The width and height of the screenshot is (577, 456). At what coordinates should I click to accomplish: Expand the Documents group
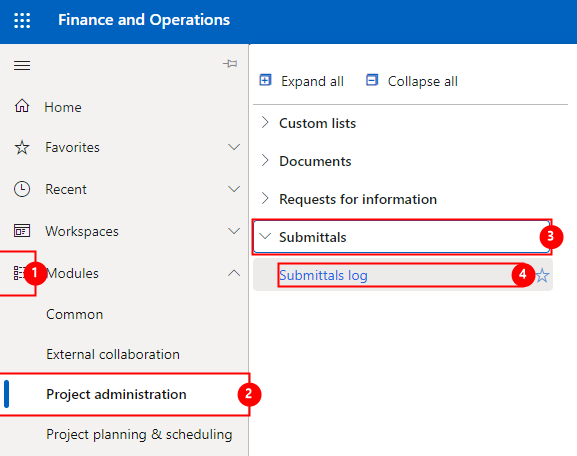point(306,161)
